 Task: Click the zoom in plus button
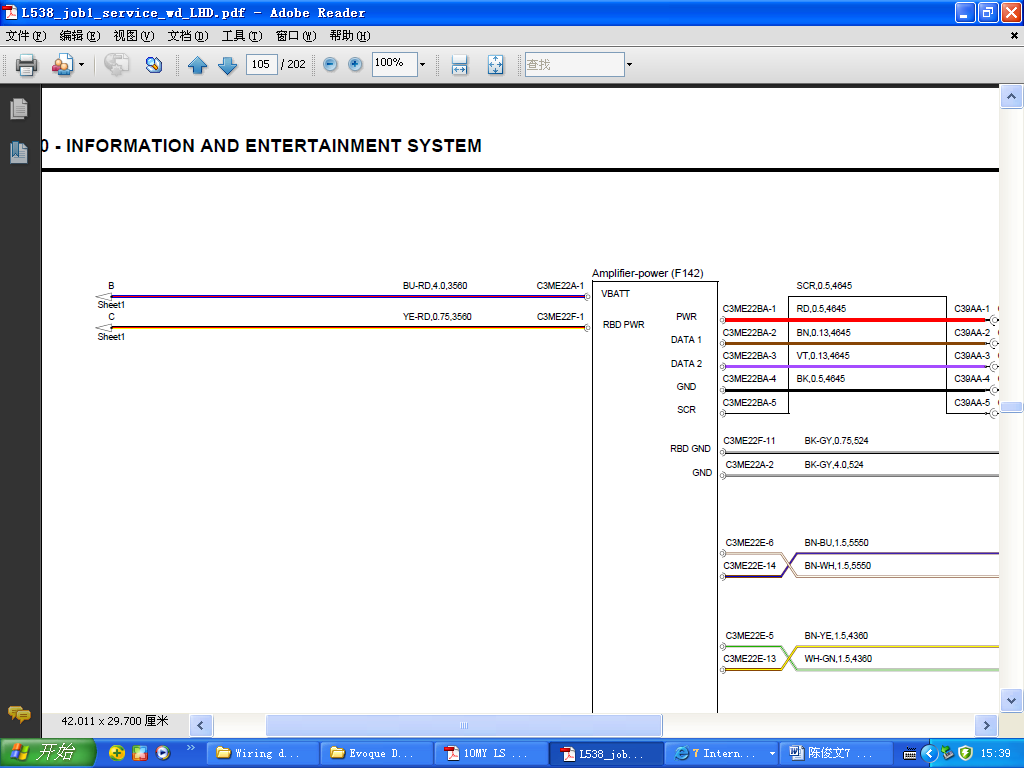pos(355,65)
